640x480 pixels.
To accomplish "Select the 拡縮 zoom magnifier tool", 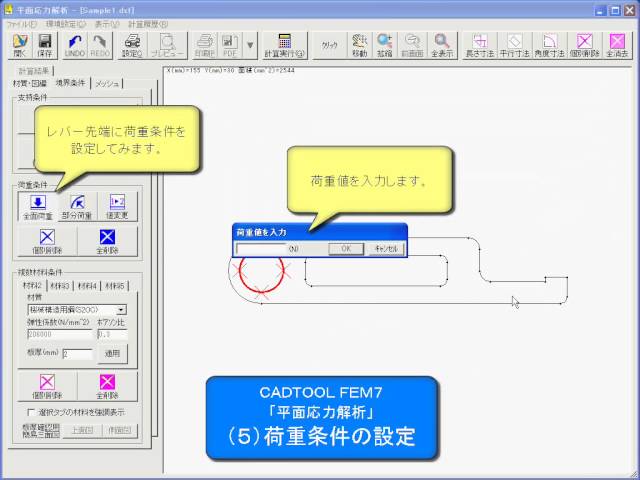I will tap(384, 46).
